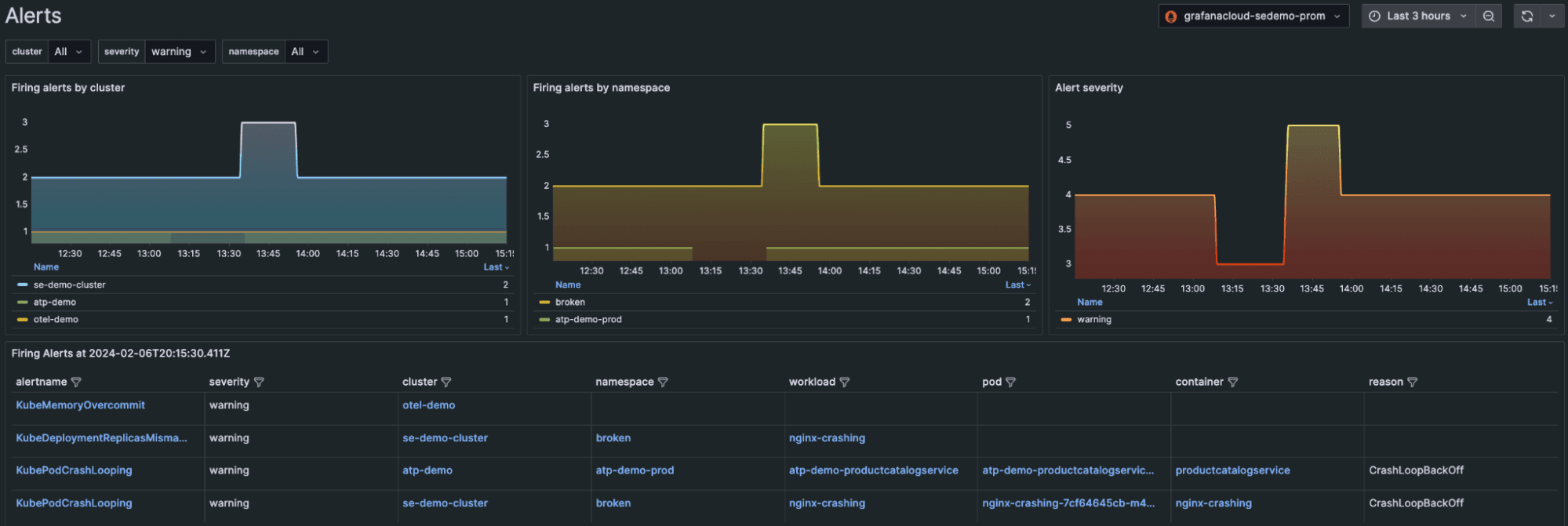This screenshot has height=526, width=1568.
Task: Open KubeDeploymentReplicasMisma... alert link
Action: pos(101,438)
